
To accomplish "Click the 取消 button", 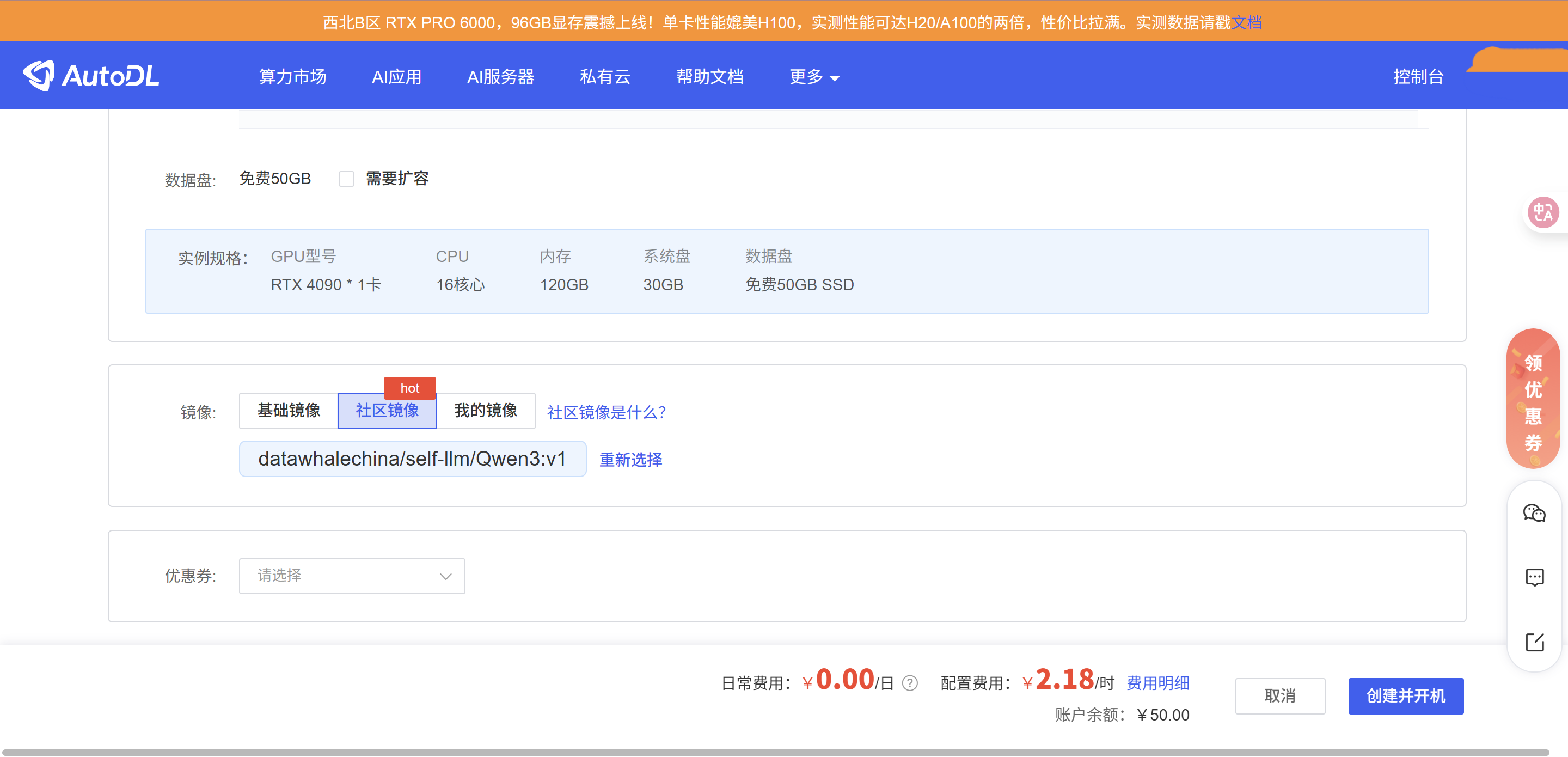I will tap(1279, 696).
